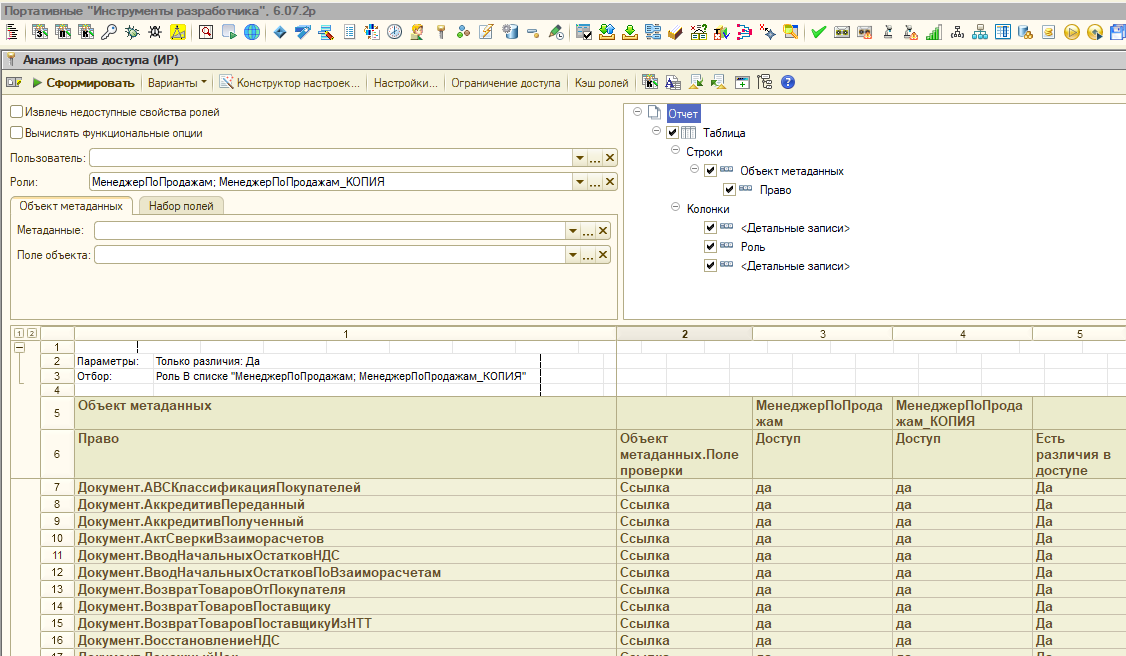The height and width of the screenshot is (656, 1126).
Task: Click the eraser icon in the top toolbar
Action: [x=675, y=32]
